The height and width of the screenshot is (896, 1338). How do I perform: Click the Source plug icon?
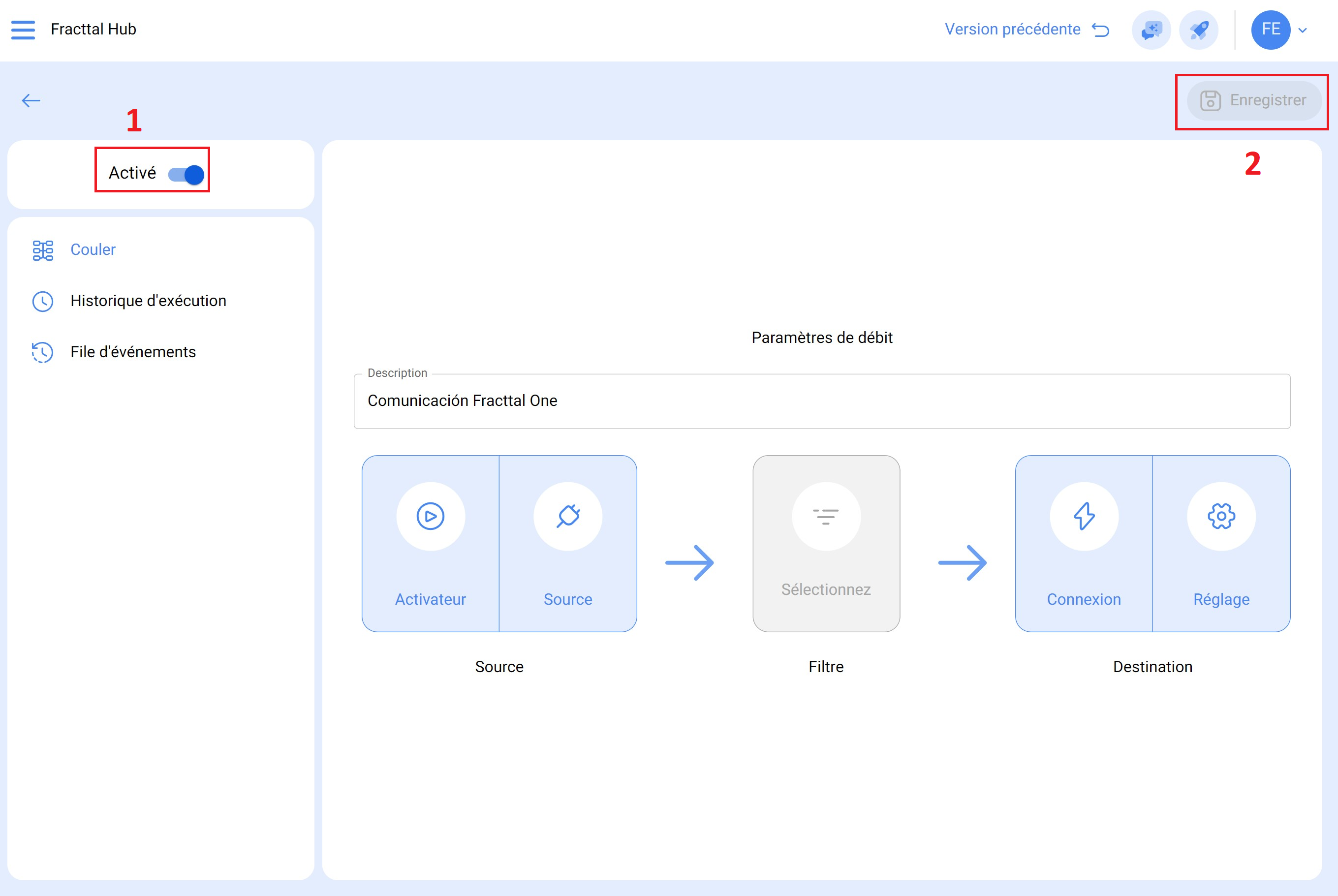click(x=567, y=516)
